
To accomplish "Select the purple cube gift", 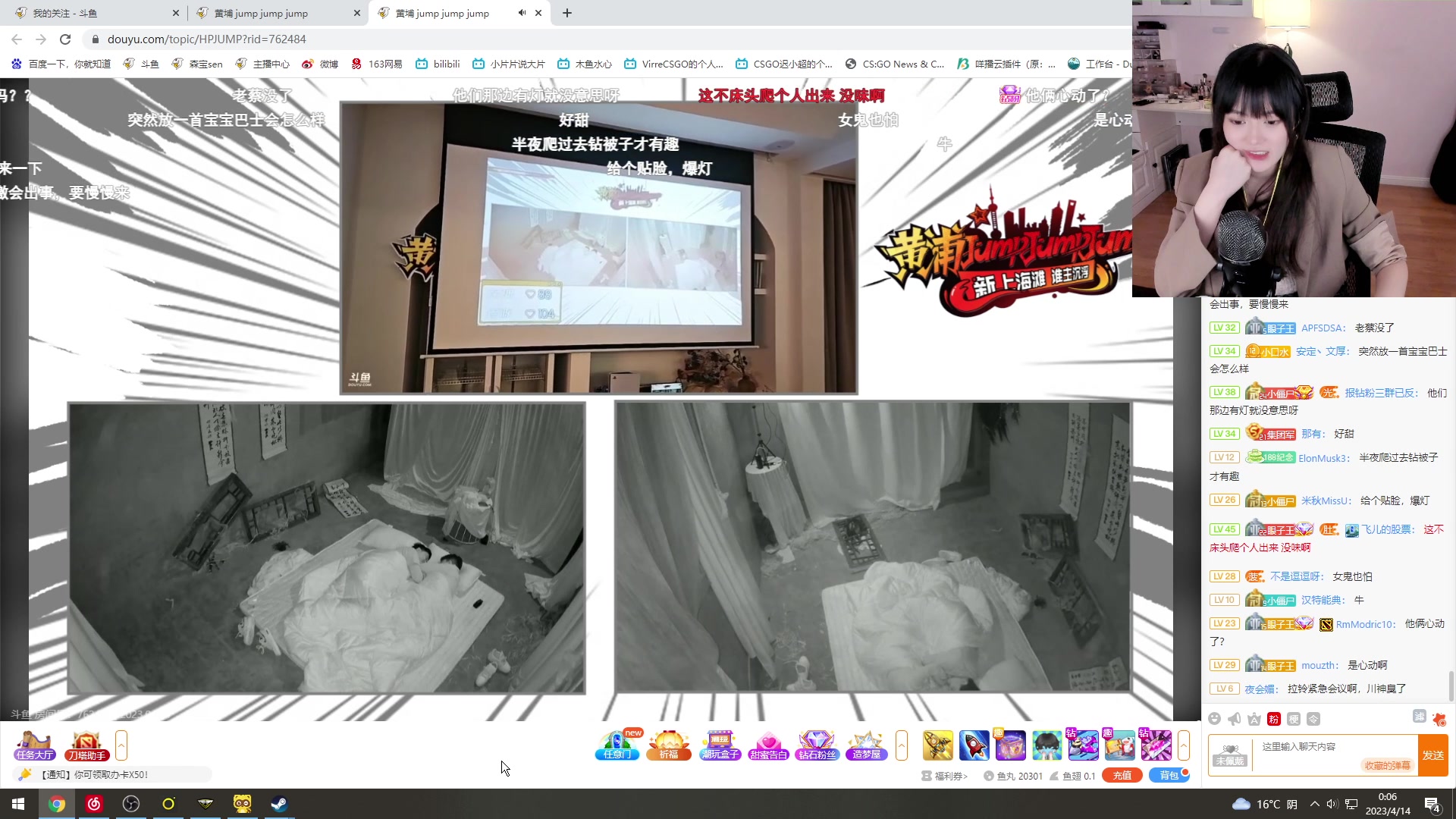I will [x=1011, y=745].
